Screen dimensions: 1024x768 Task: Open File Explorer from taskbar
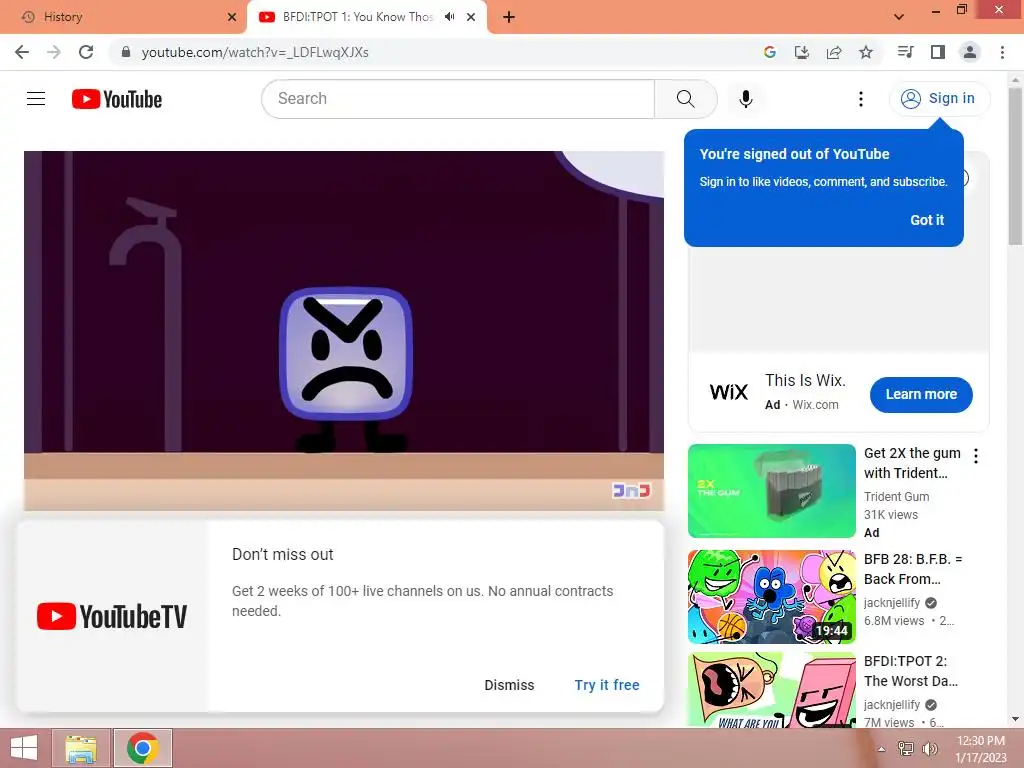point(81,748)
